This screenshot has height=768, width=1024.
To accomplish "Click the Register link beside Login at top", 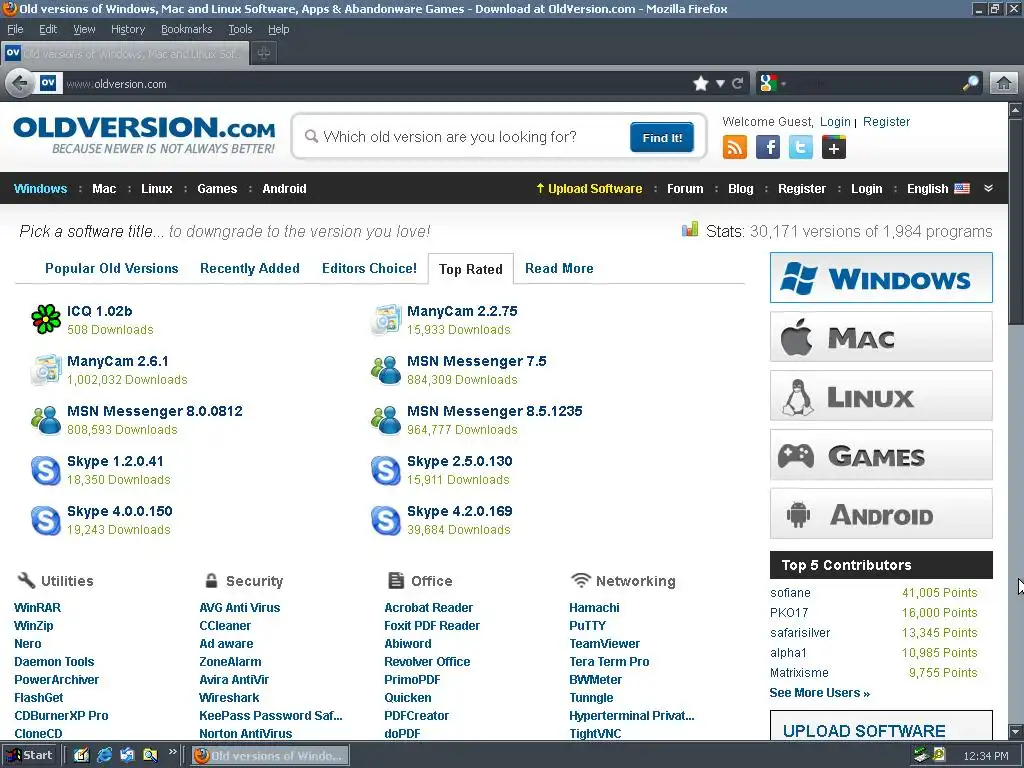I will (886, 121).
